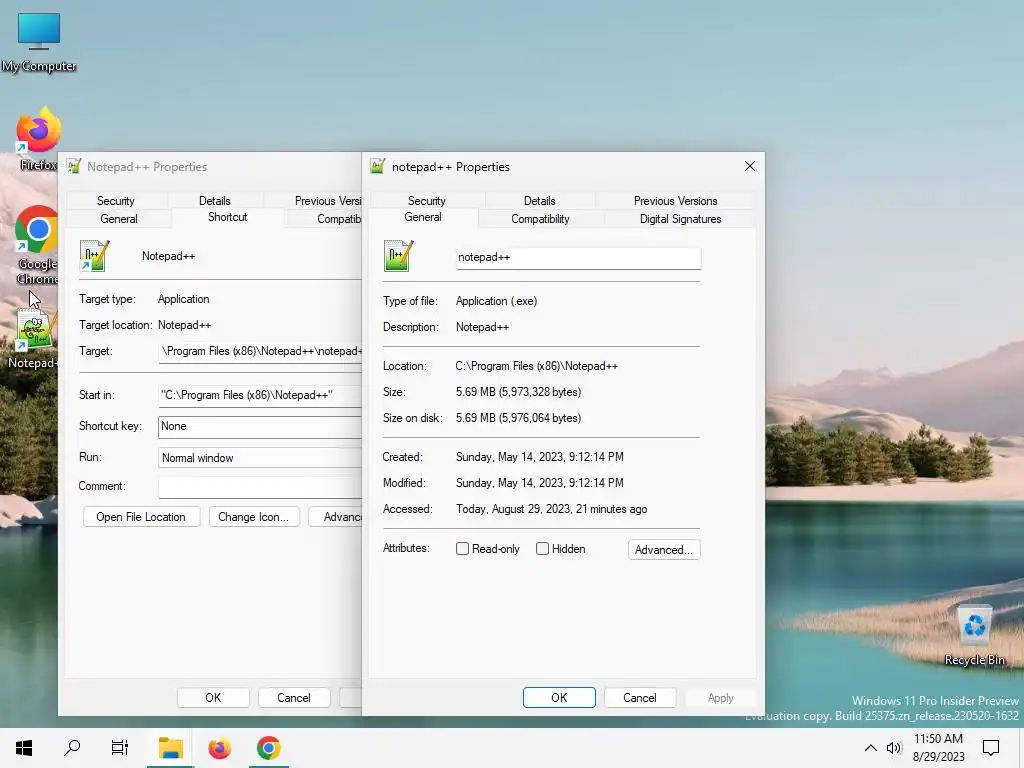Viewport: 1024px width, 768px height.
Task: Open Task View on the taskbar
Action: (x=120, y=748)
